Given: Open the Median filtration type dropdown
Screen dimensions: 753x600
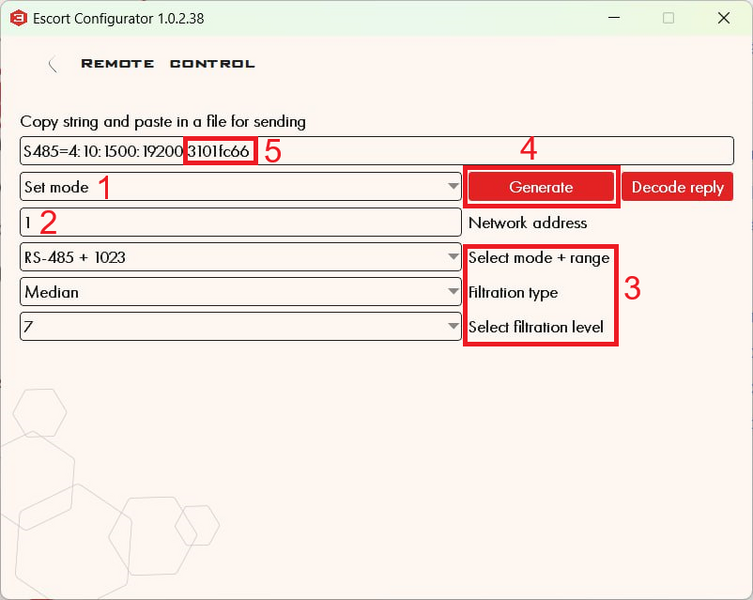Looking at the screenshot, I should click(x=241, y=292).
